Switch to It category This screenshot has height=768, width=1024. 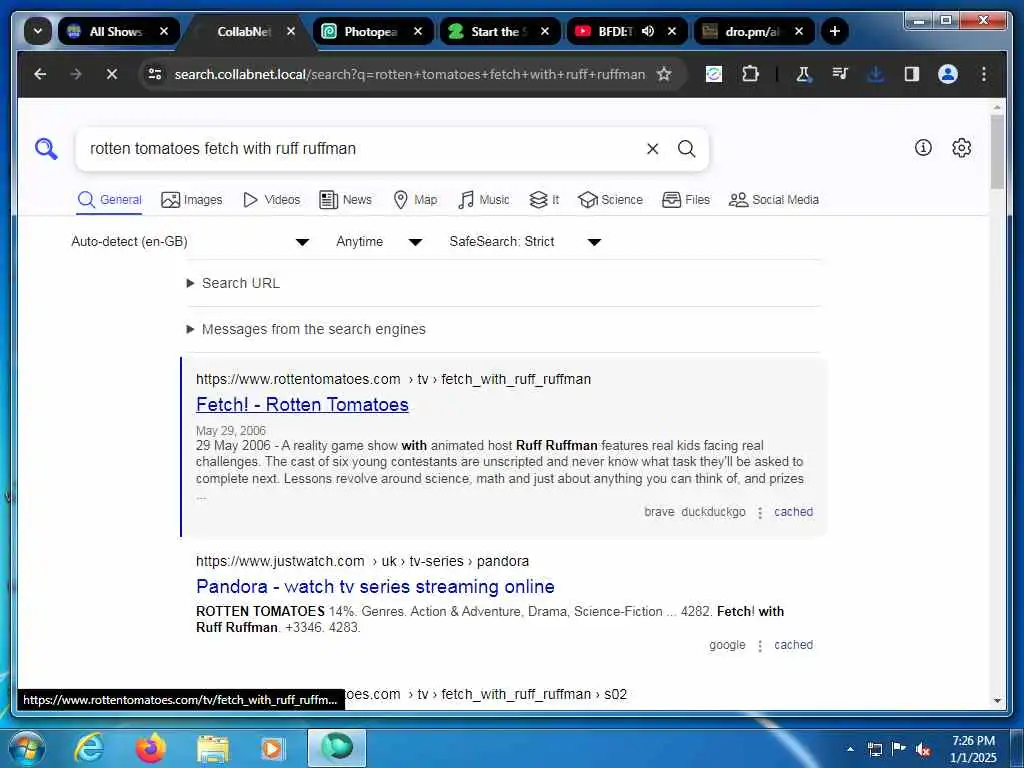[x=544, y=200]
